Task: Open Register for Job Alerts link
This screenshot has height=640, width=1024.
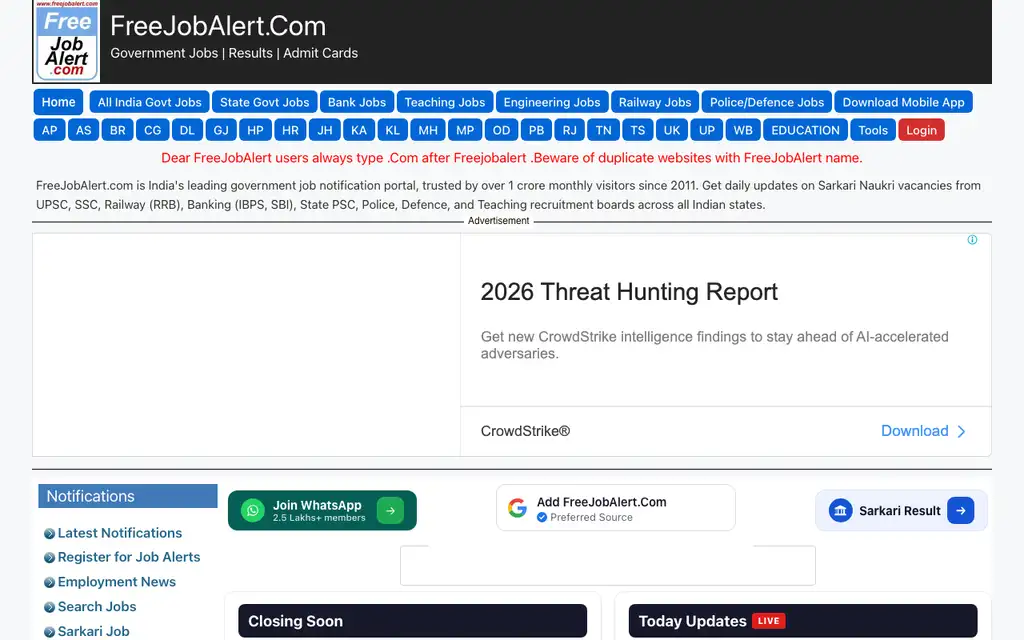Action: pos(129,557)
